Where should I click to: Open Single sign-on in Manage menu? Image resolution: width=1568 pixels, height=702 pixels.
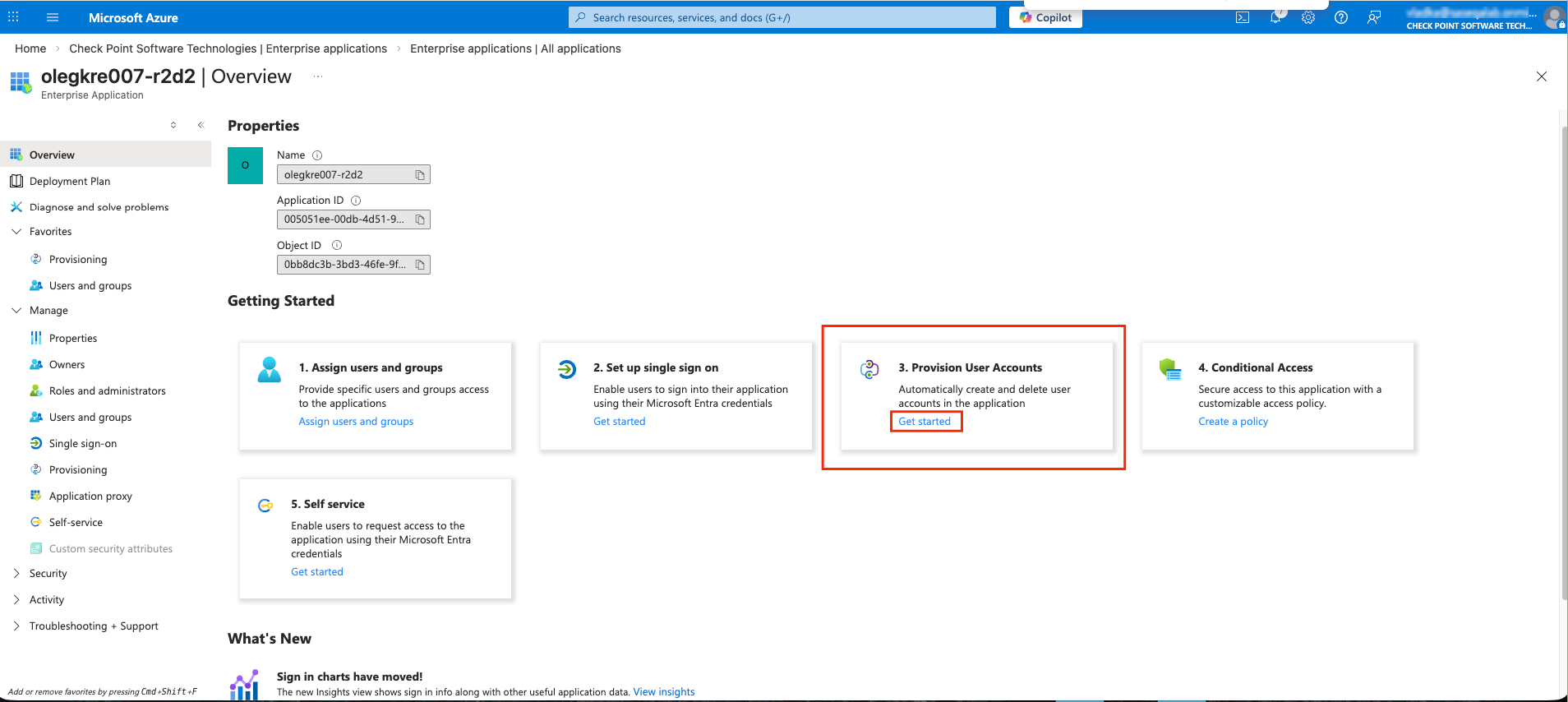tap(83, 444)
